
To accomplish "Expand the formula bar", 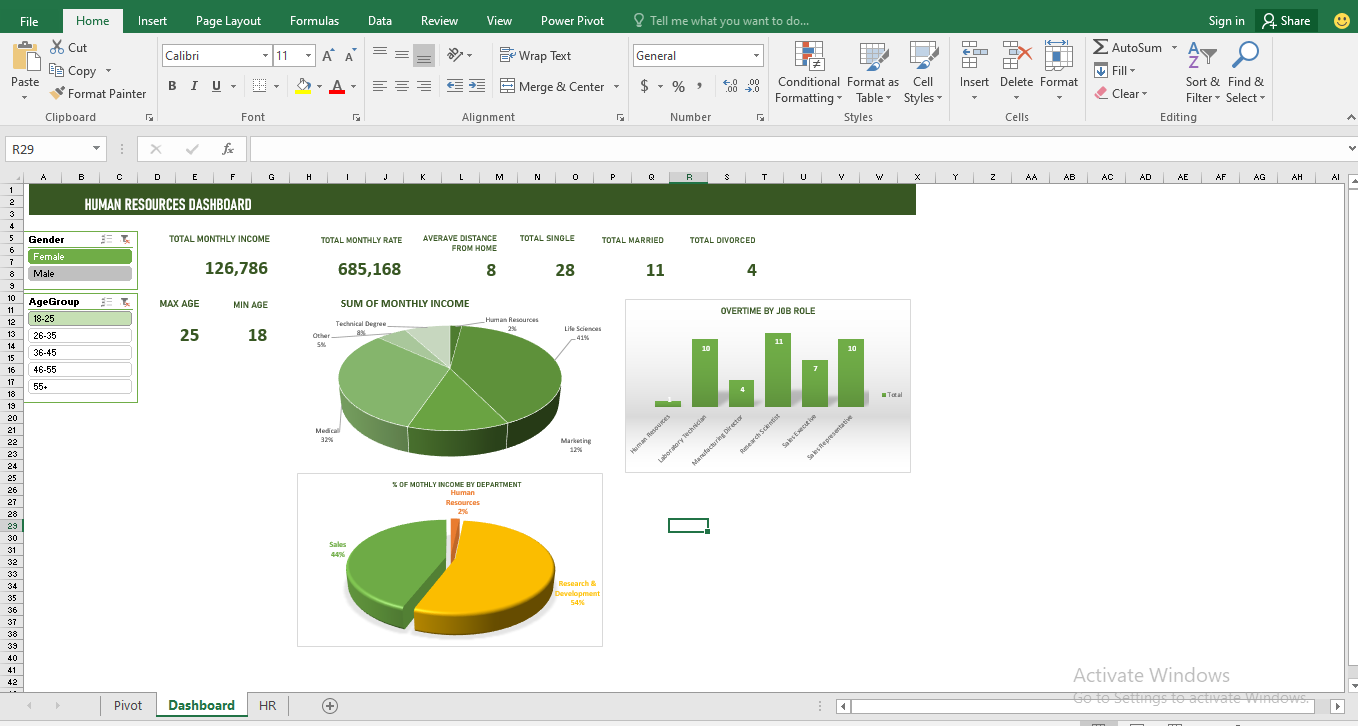I will coord(1351,149).
